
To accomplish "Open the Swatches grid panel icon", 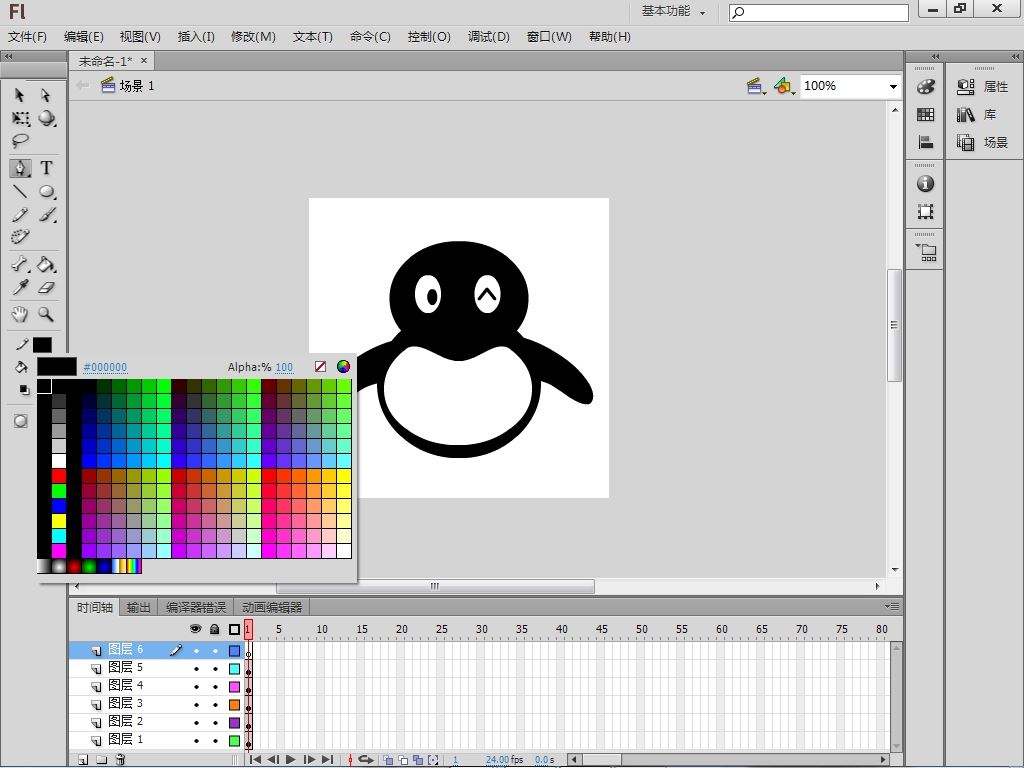I will coord(925,115).
